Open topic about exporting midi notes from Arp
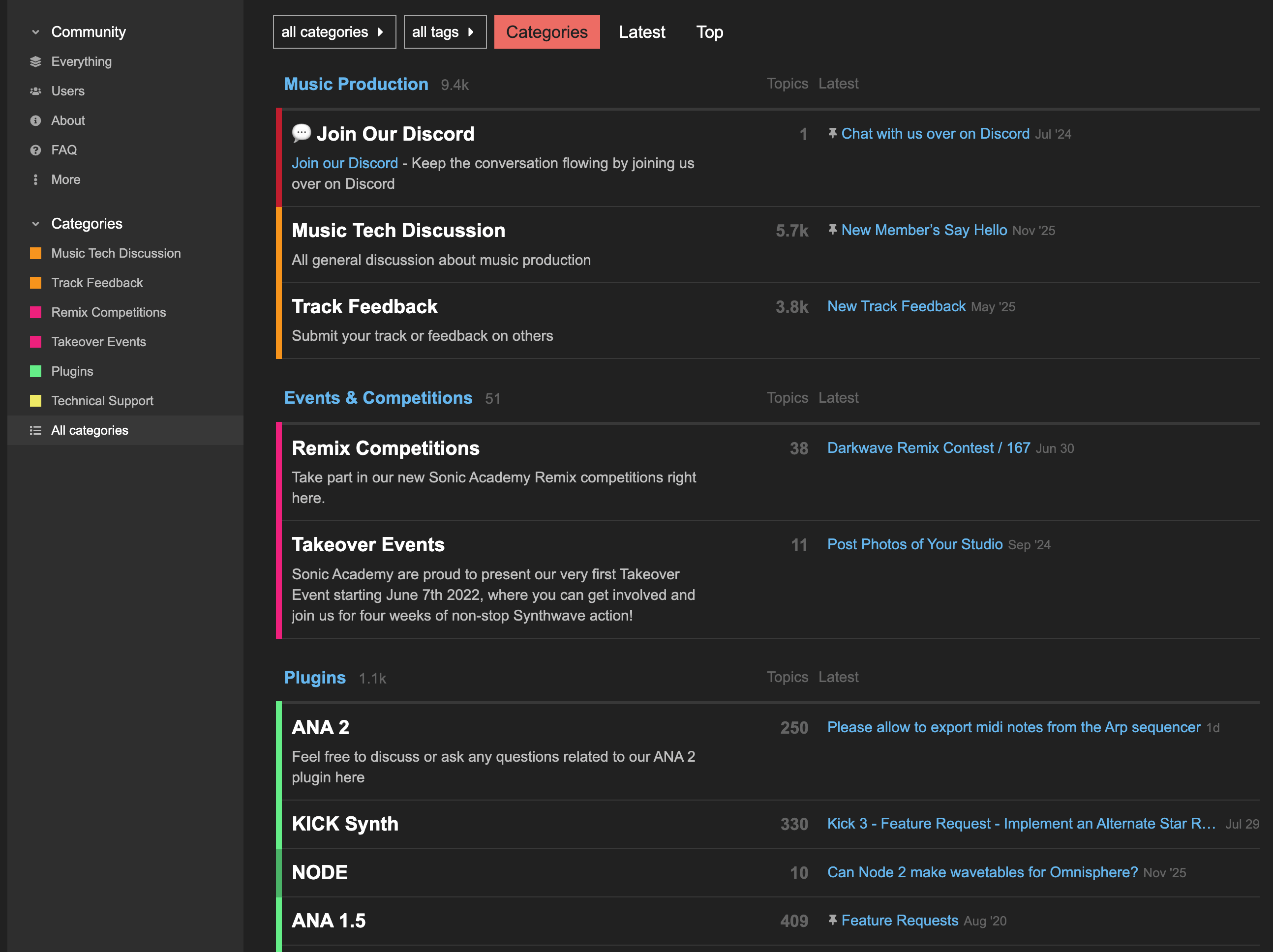Viewport: 1273px width, 952px height. [1013, 727]
